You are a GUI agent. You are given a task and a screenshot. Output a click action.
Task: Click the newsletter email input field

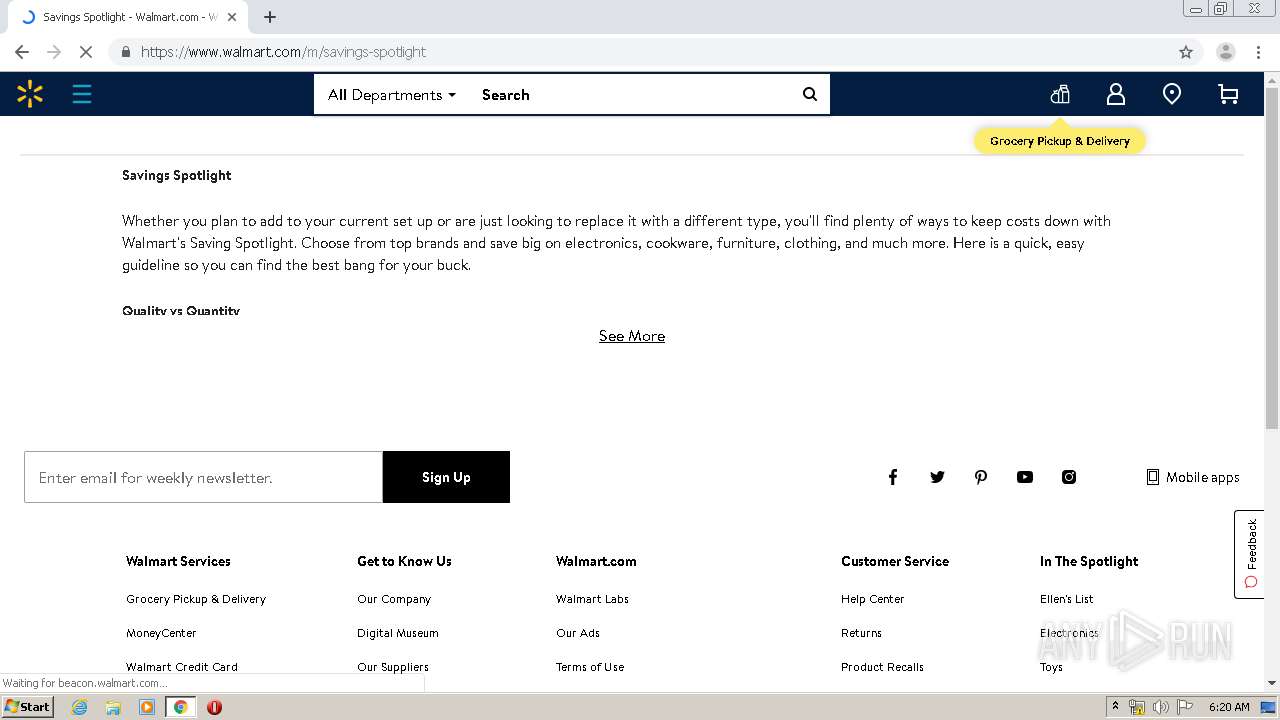point(204,477)
